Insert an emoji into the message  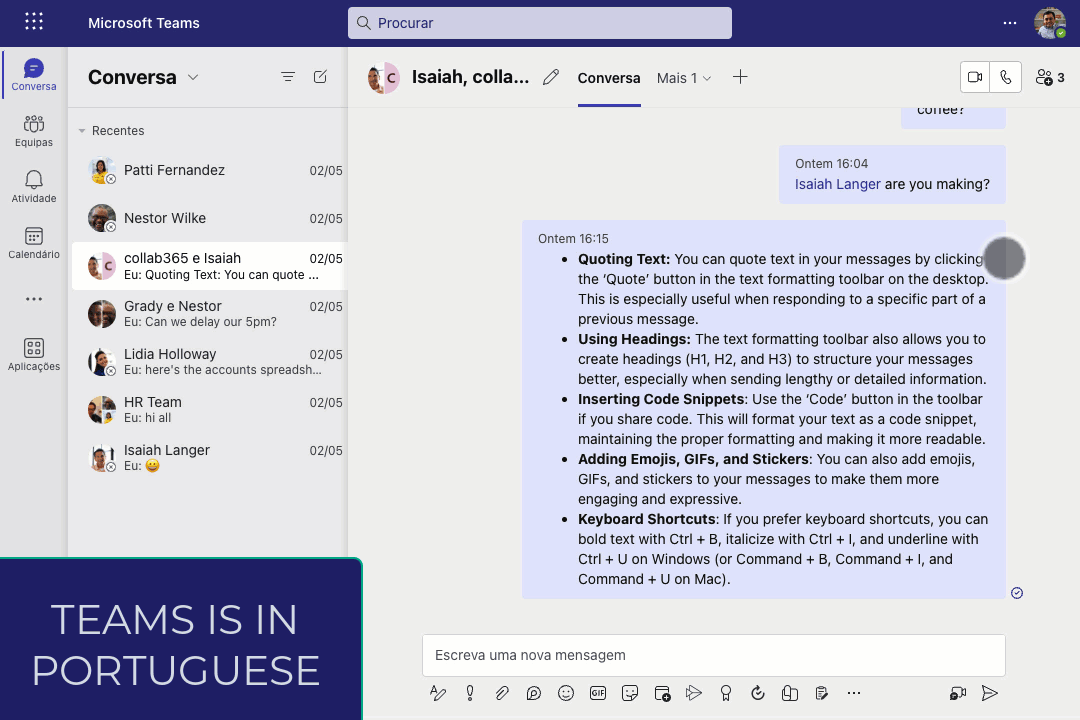tap(566, 692)
